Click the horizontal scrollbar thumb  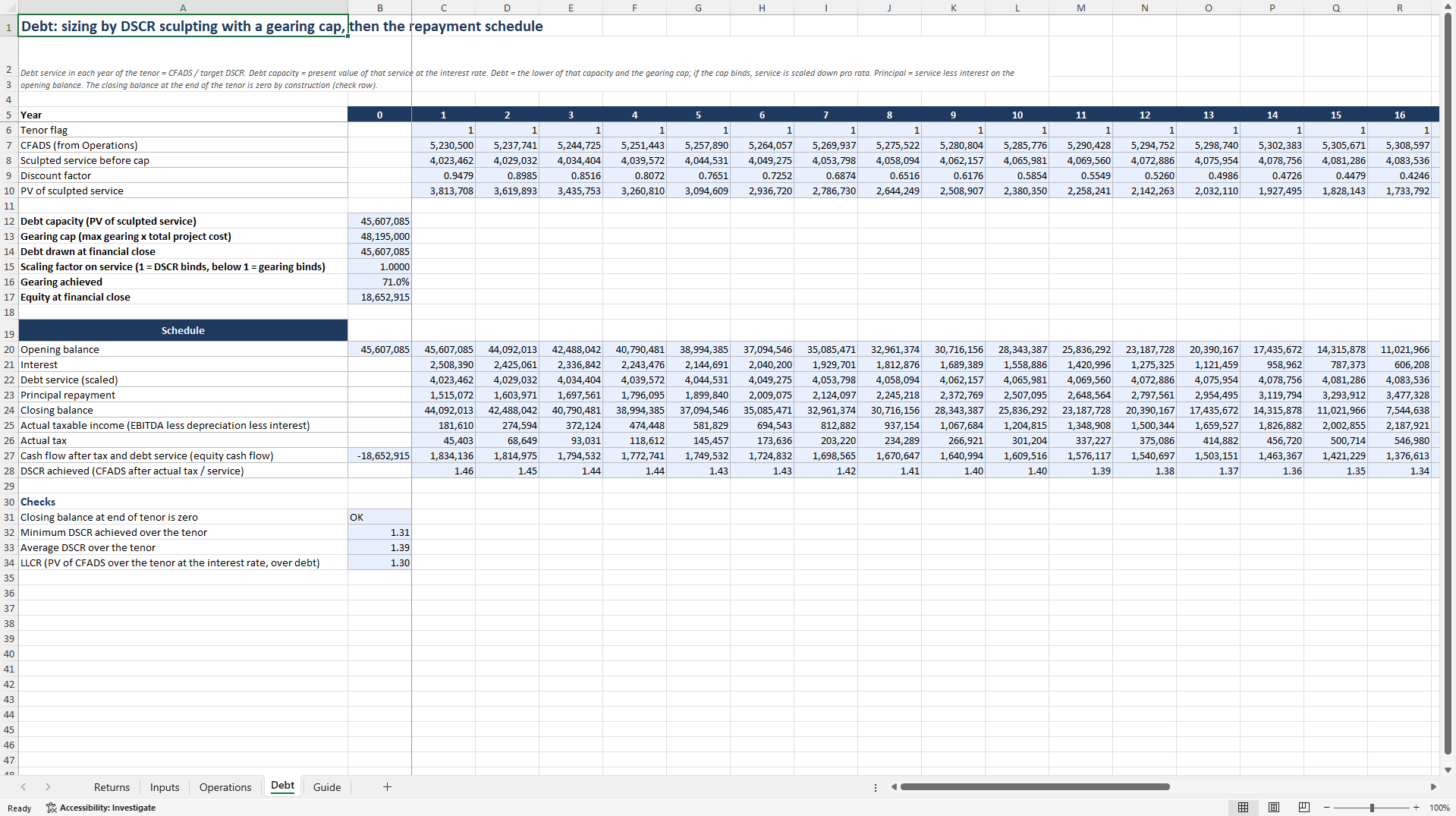click(x=1035, y=787)
